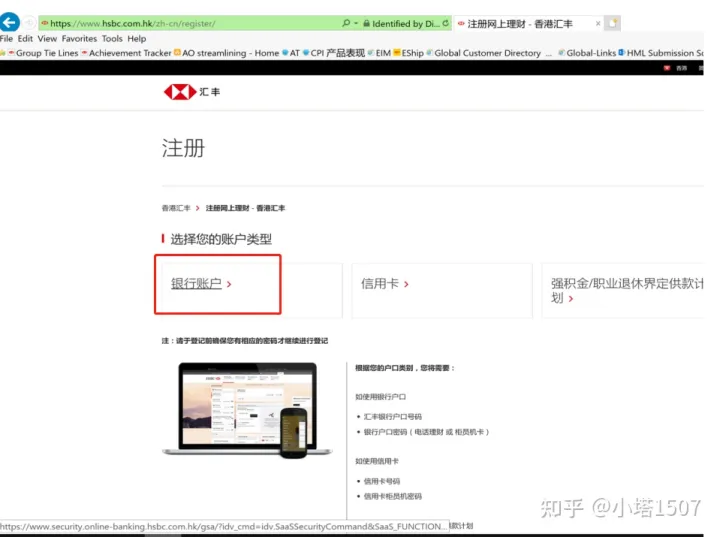Image resolution: width=720 pixels, height=537 pixels.
Task: Click the refresh icon in address bar
Action: 445,23
